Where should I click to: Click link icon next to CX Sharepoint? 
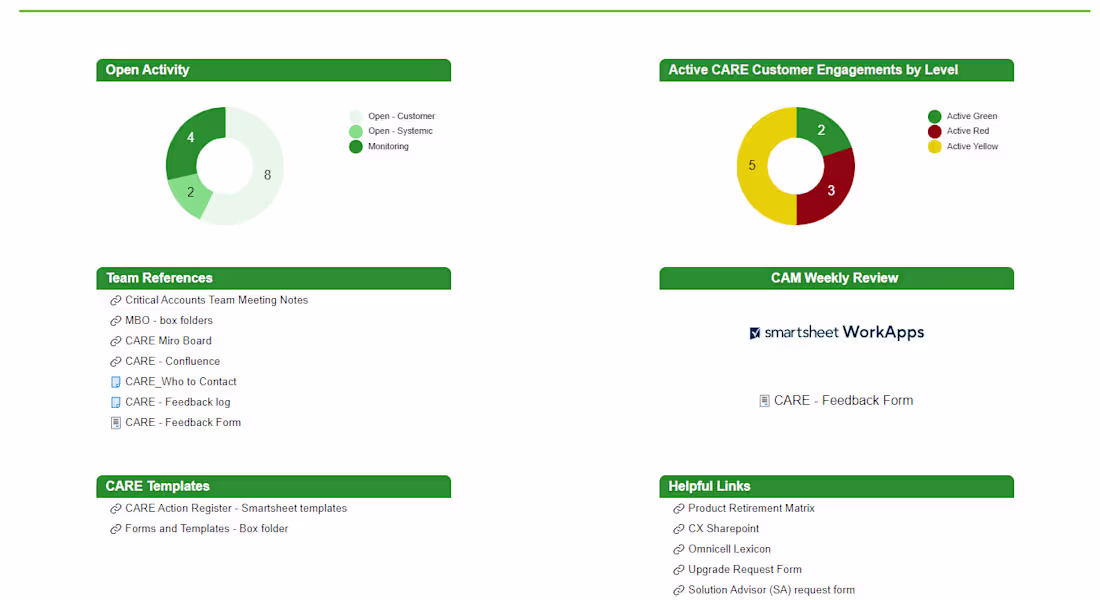tap(678, 529)
